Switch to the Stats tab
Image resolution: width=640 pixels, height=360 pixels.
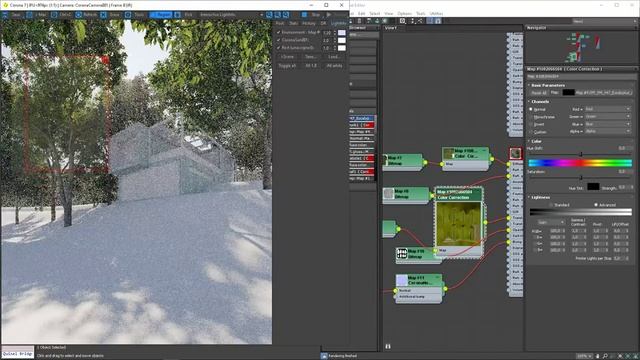293,23
